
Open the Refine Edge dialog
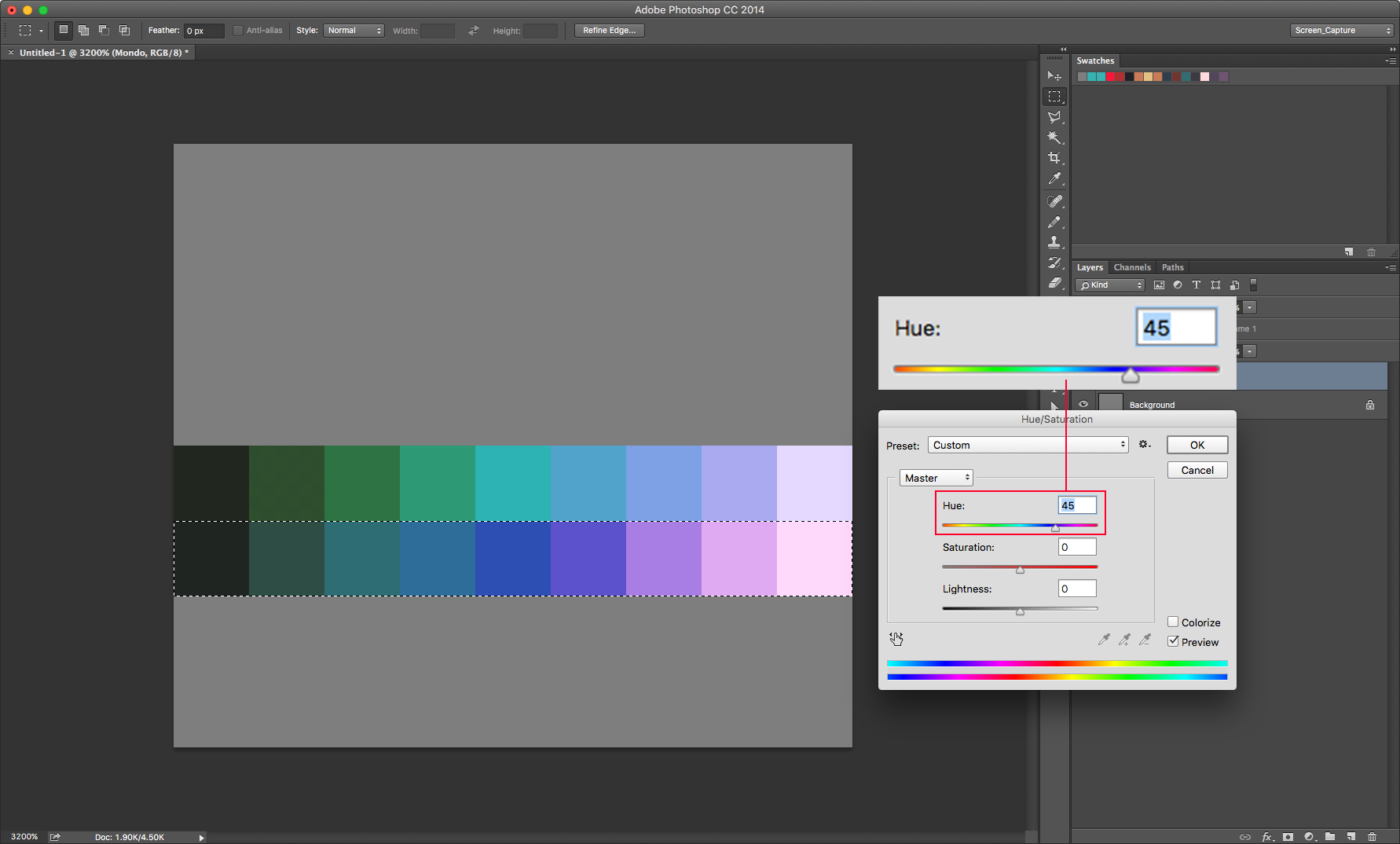click(609, 30)
